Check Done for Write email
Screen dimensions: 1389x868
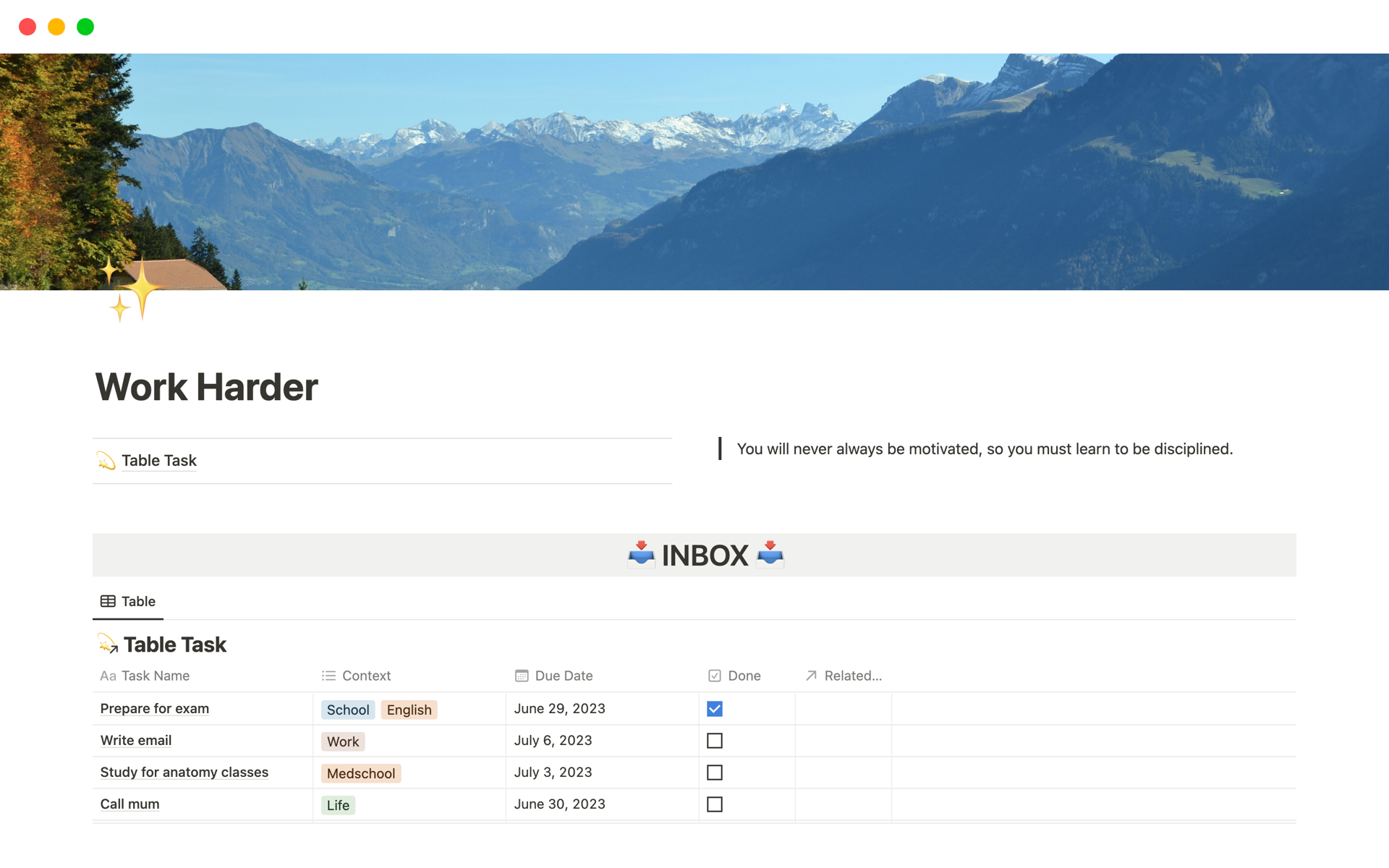click(x=715, y=741)
